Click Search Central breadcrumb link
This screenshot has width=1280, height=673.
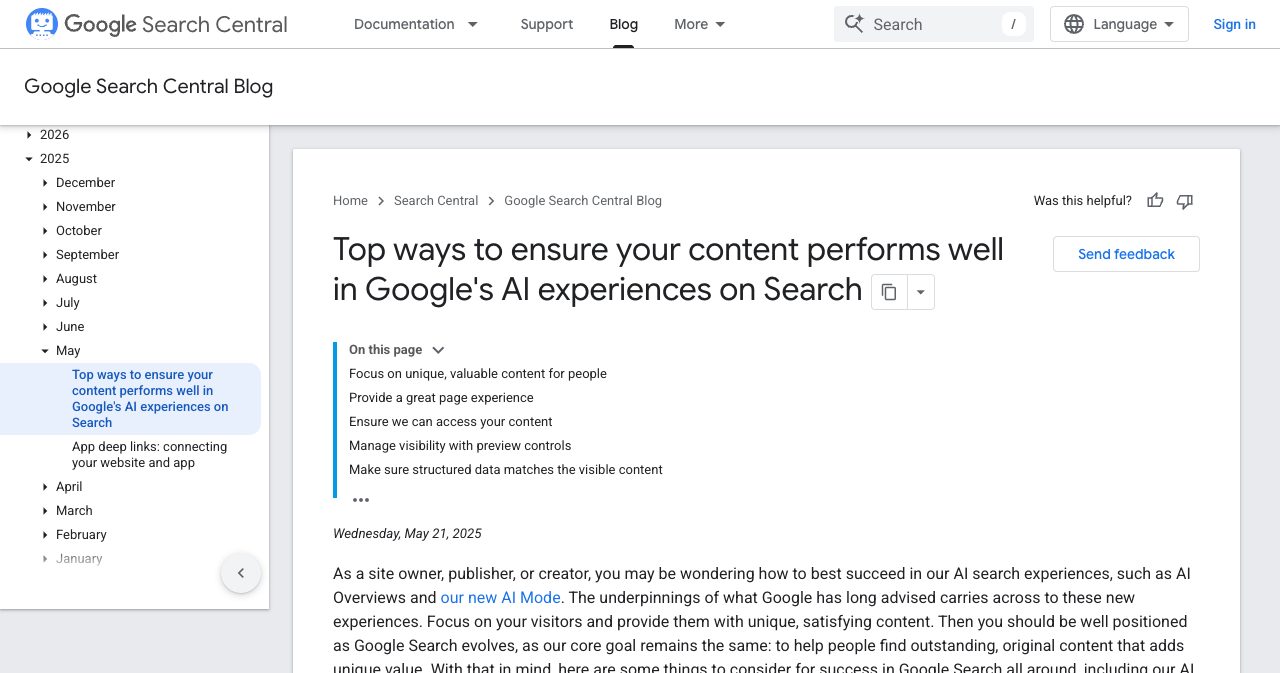click(436, 201)
